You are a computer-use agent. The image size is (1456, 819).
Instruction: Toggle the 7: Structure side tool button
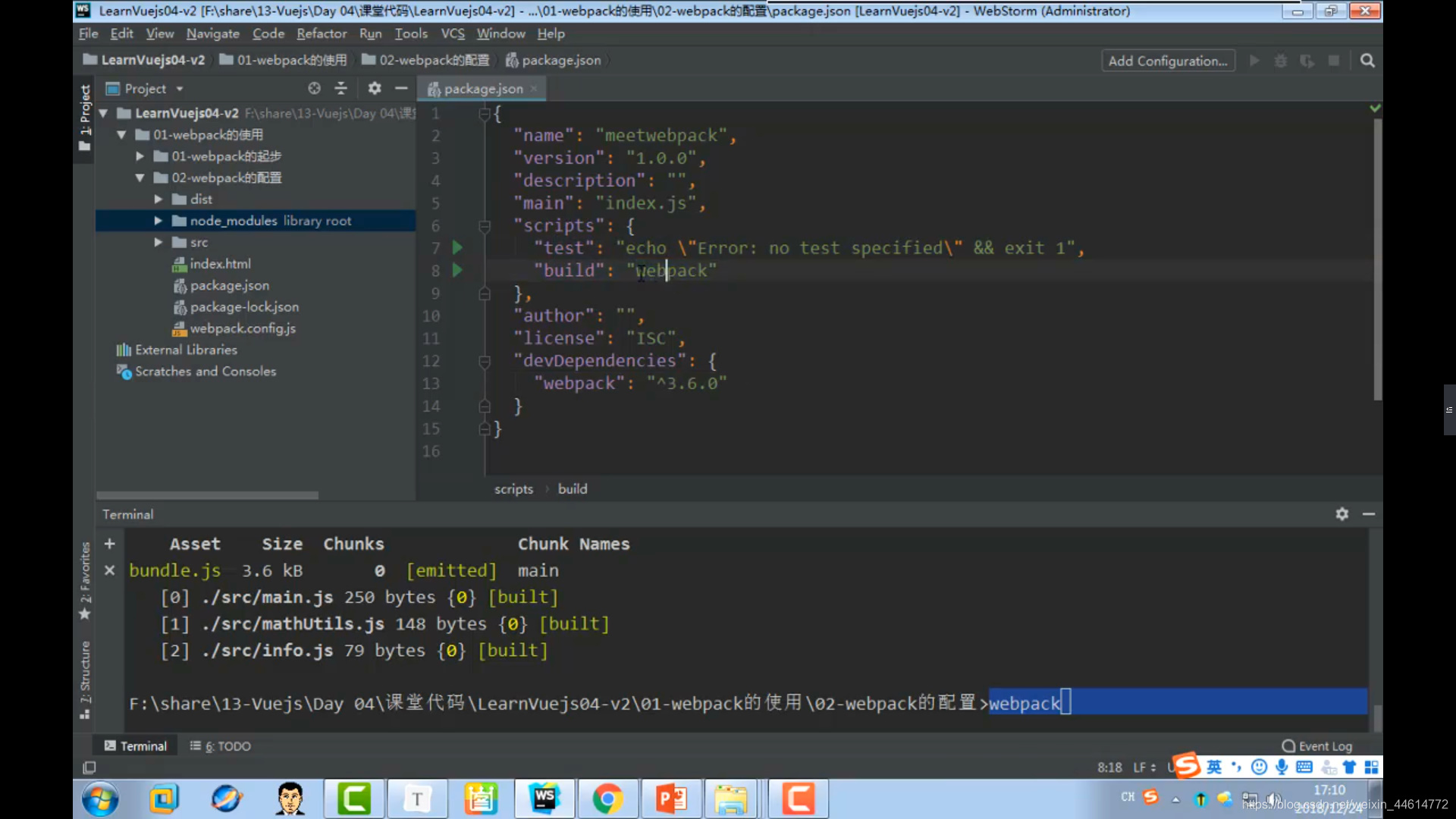click(x=85, y=679)
